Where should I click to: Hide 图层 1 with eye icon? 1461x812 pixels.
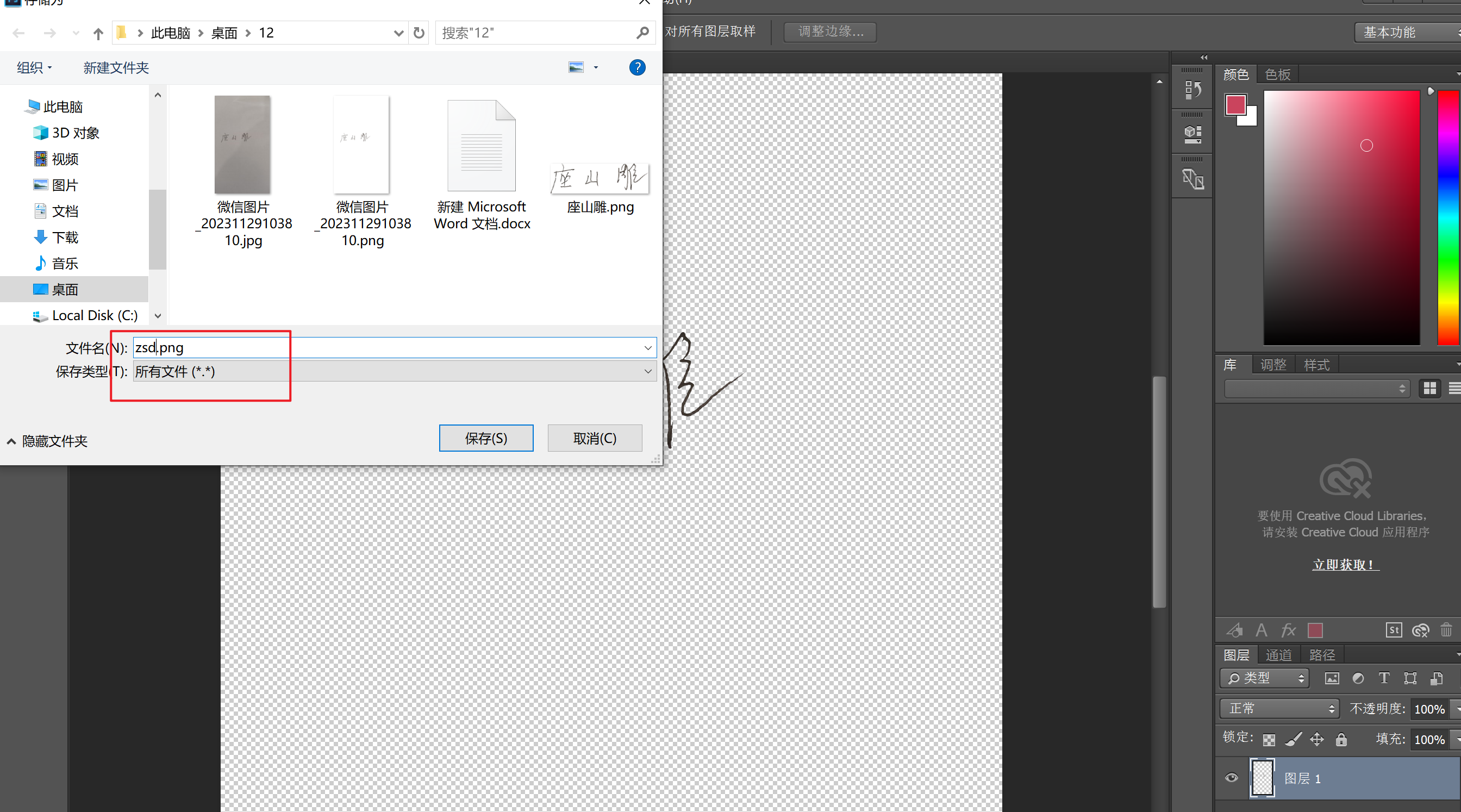(1231, 778)
